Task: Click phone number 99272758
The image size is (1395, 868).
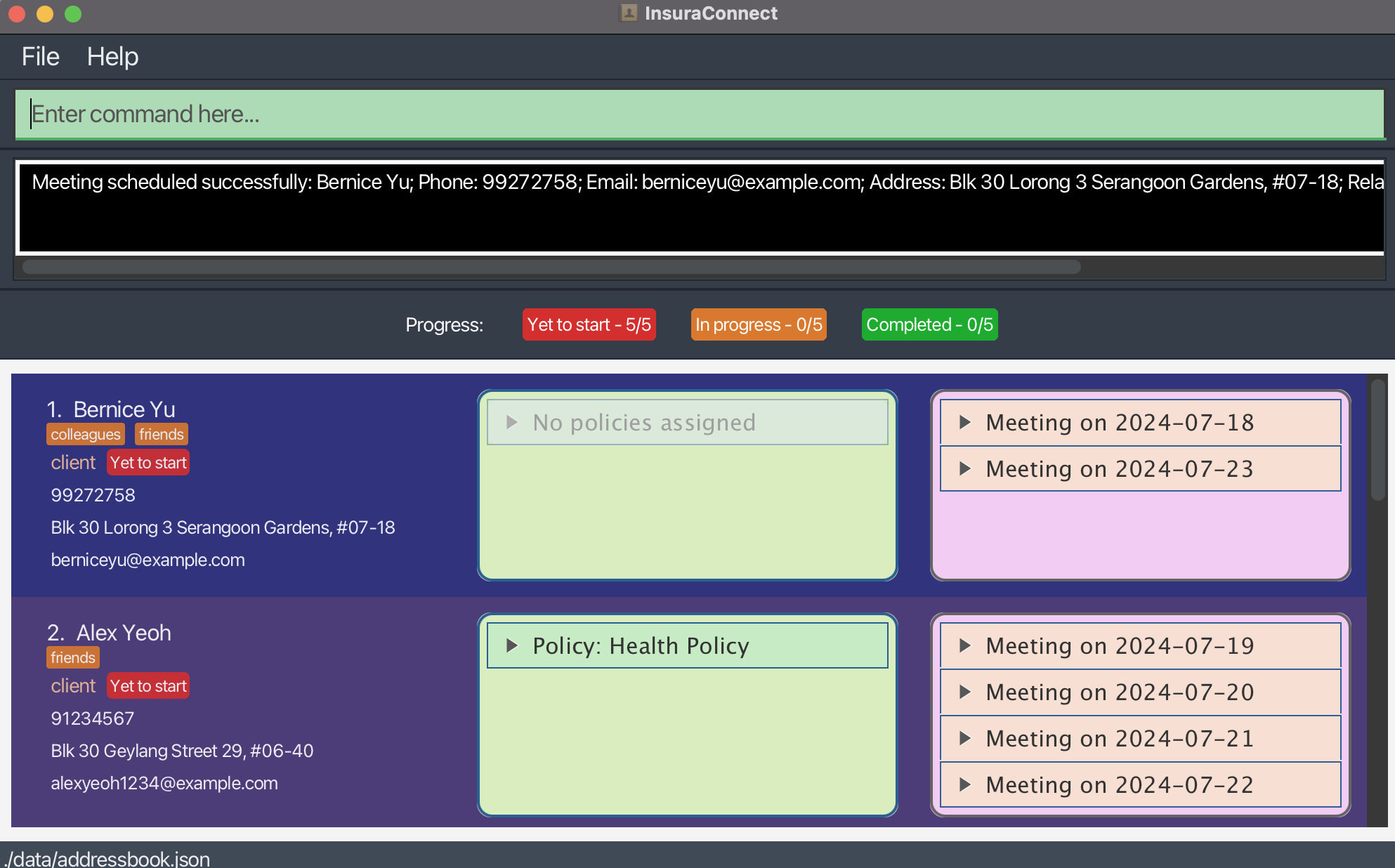Action: coord(93,495)
